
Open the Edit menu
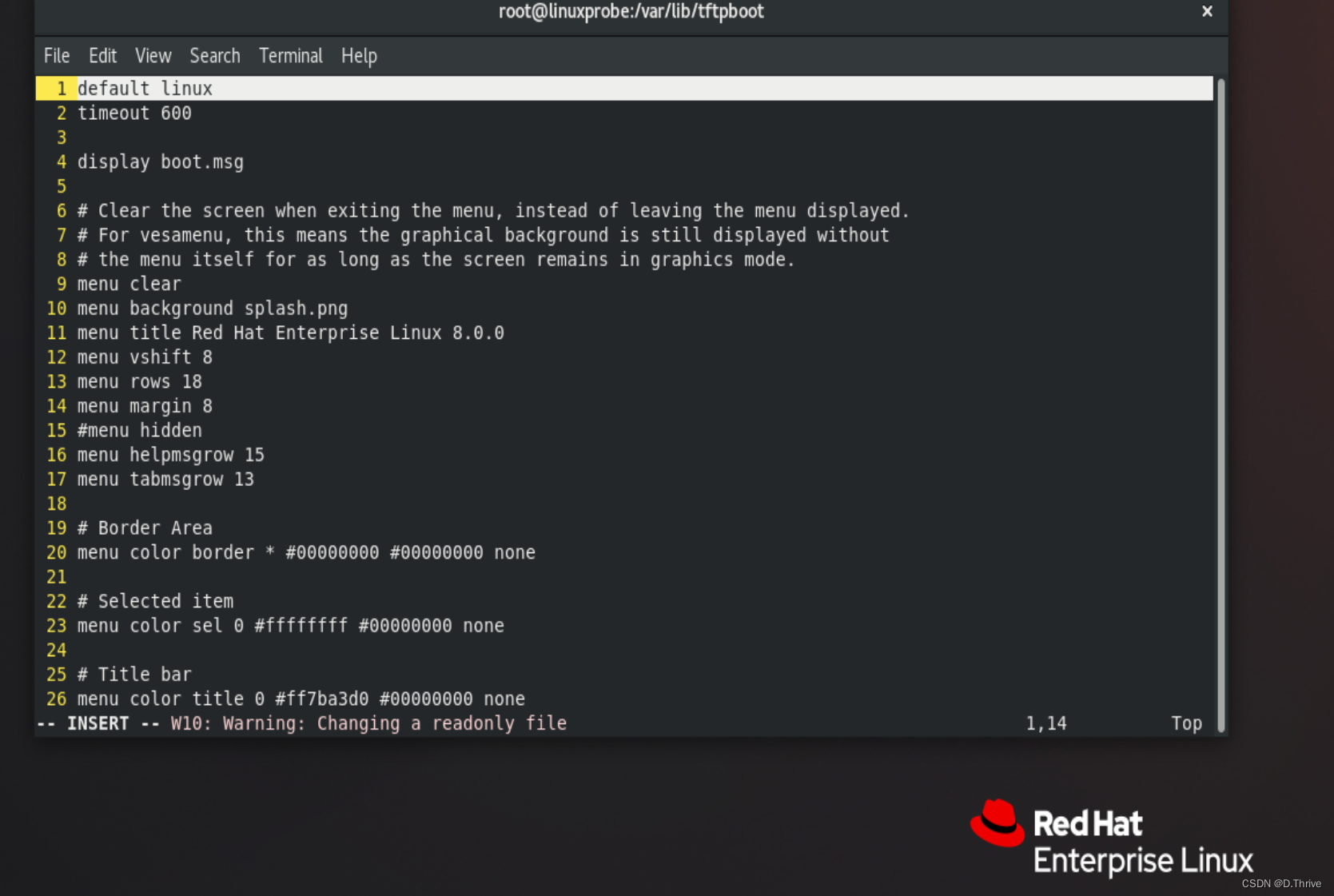[102, 55]
